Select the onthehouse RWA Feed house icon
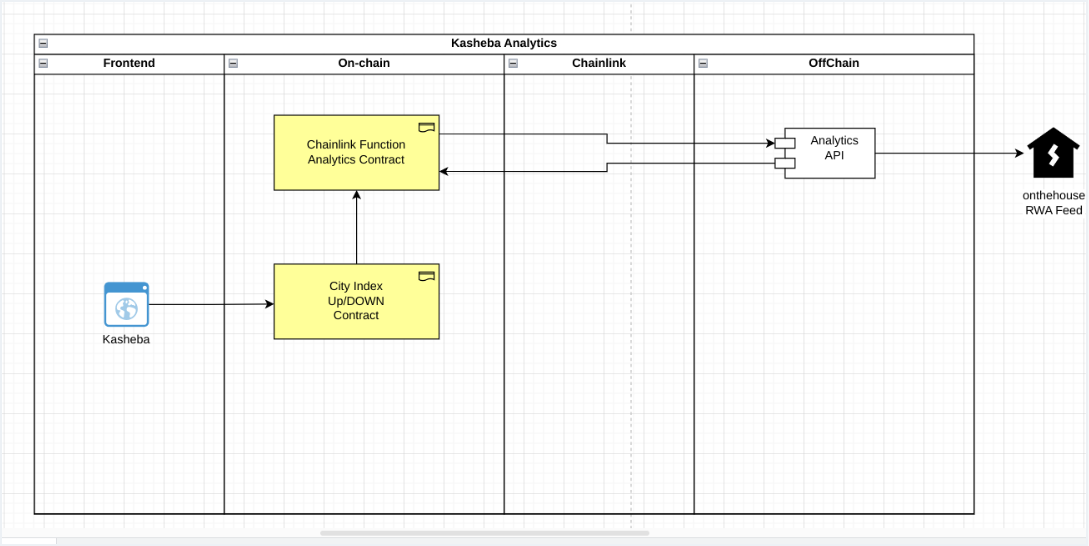This screenshot has height=546, width=1089. (1054, 153)
